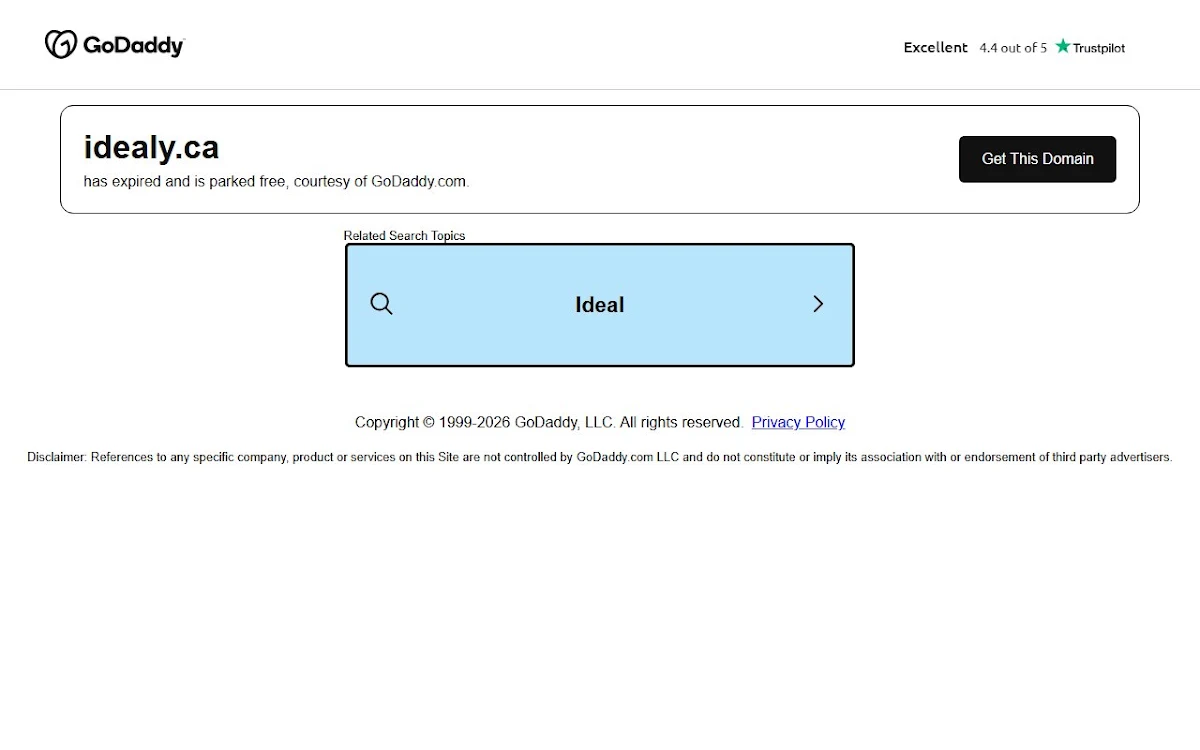Screen dimensions: 1200x750
Task: Click the idealy.ca domain heading
Action: tap(151, 147)
